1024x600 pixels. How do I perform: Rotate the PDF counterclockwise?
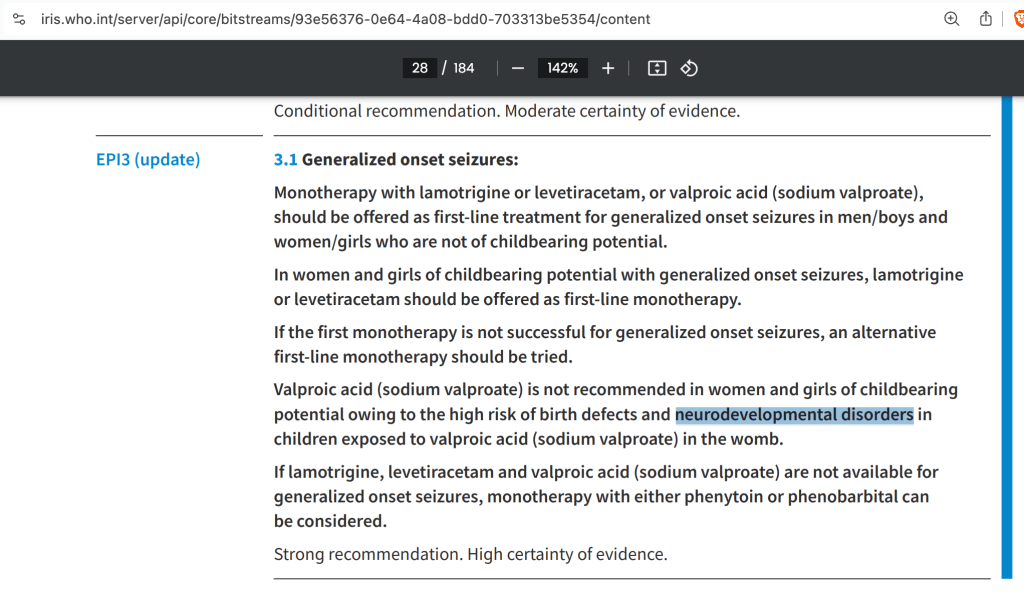[689, 68]
